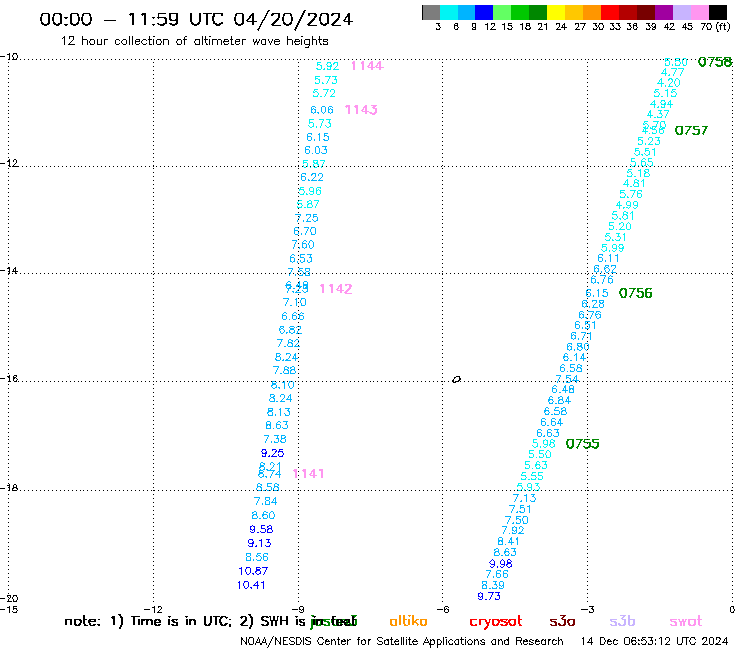
Task: Select the black swatch ending the color scale
Action: [718, 12]
